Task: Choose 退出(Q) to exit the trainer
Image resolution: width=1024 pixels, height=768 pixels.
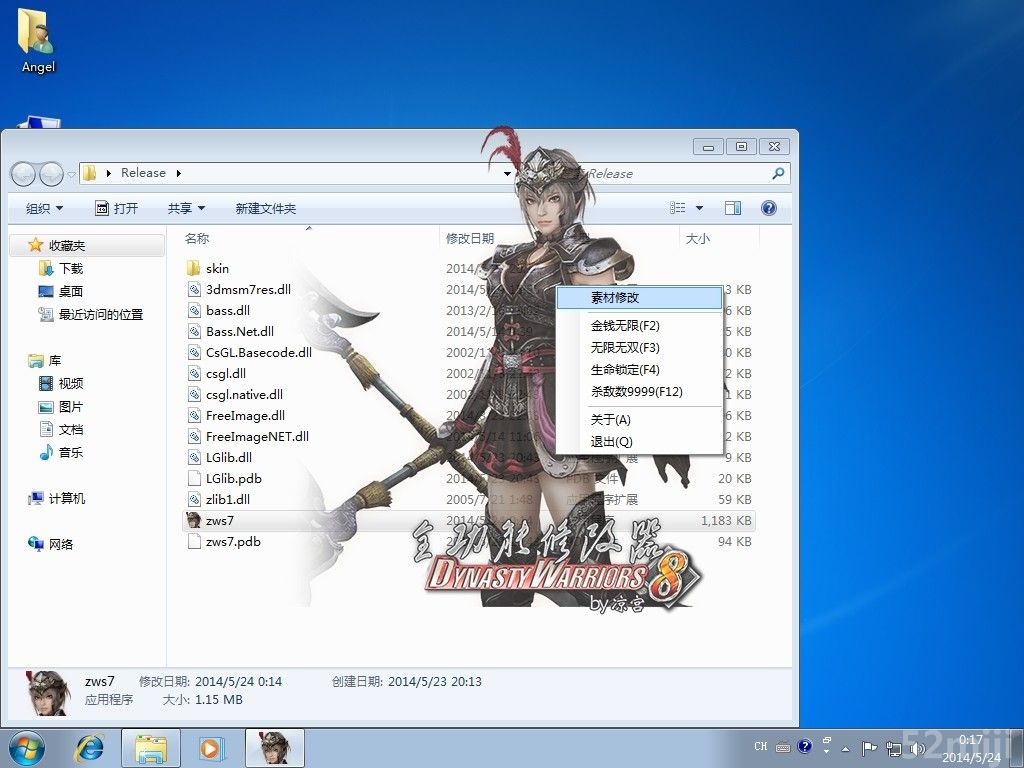Action: tap(611, 442)
